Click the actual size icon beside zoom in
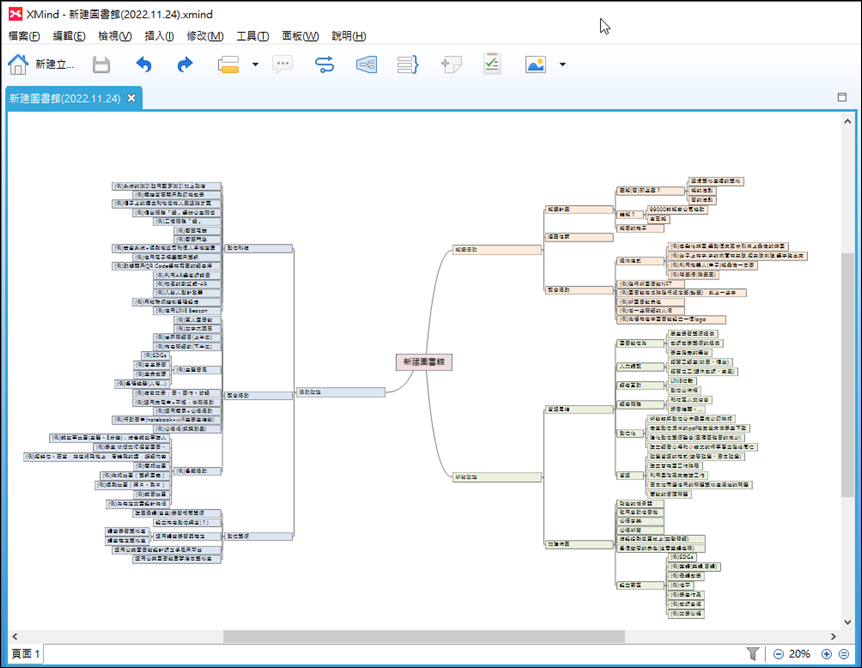The height and width of the screenshot is (668, 862). coord(844,654)
